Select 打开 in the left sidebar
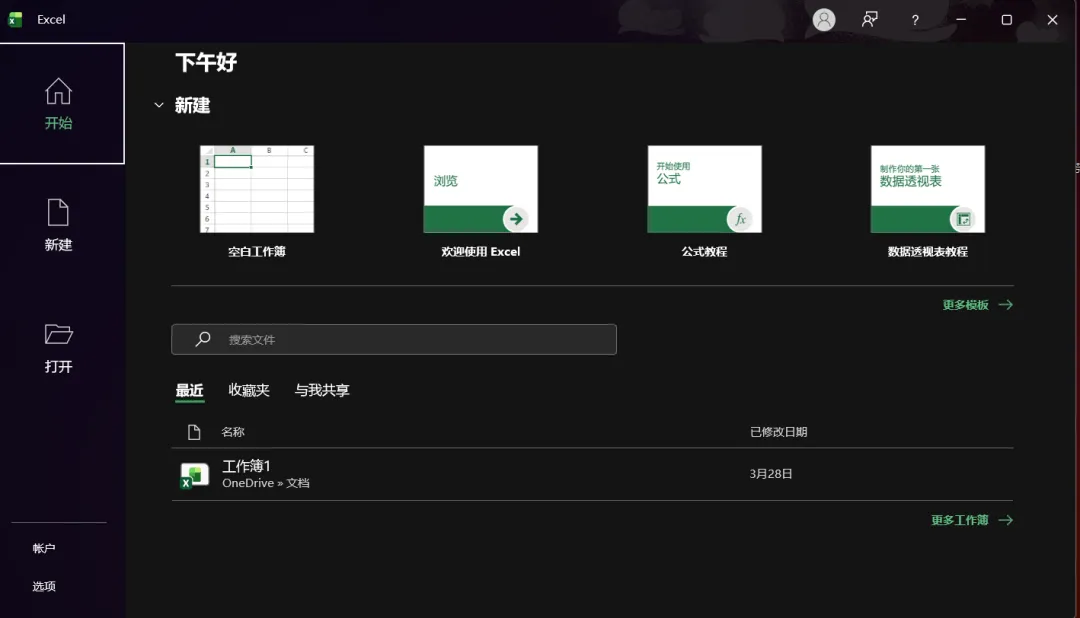Image resolution: width=1080 pixels, height=618 pixels. point(59,348)
